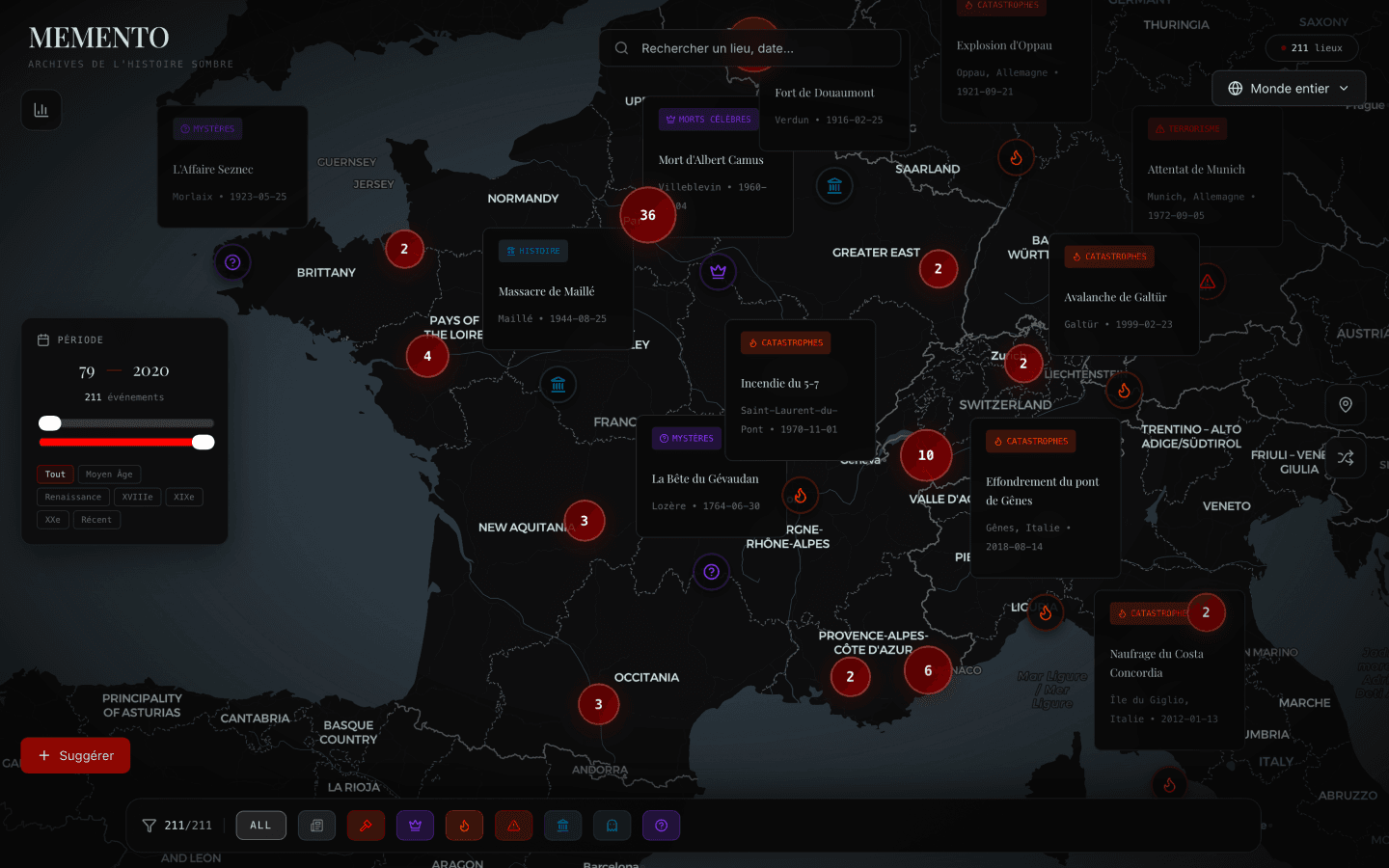Toggle the warning triangle terrorism filter

(513, 826)
